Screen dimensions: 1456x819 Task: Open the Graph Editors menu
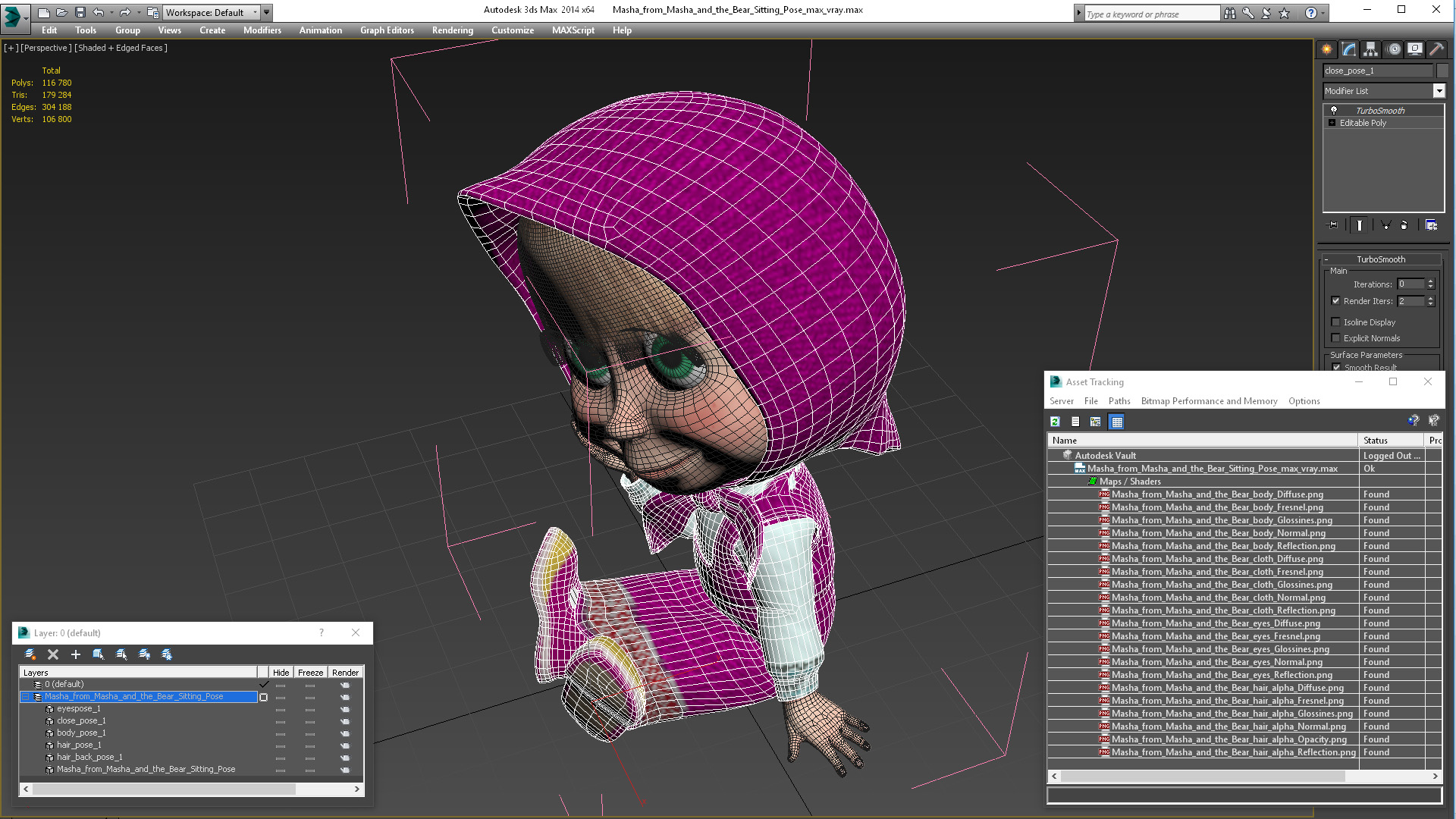click(387, 30)
